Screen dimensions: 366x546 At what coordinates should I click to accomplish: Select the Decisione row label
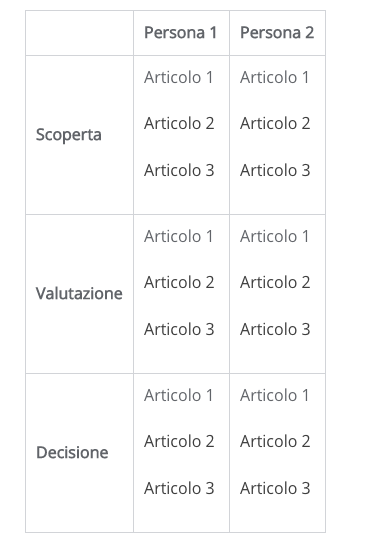[72, 453]
